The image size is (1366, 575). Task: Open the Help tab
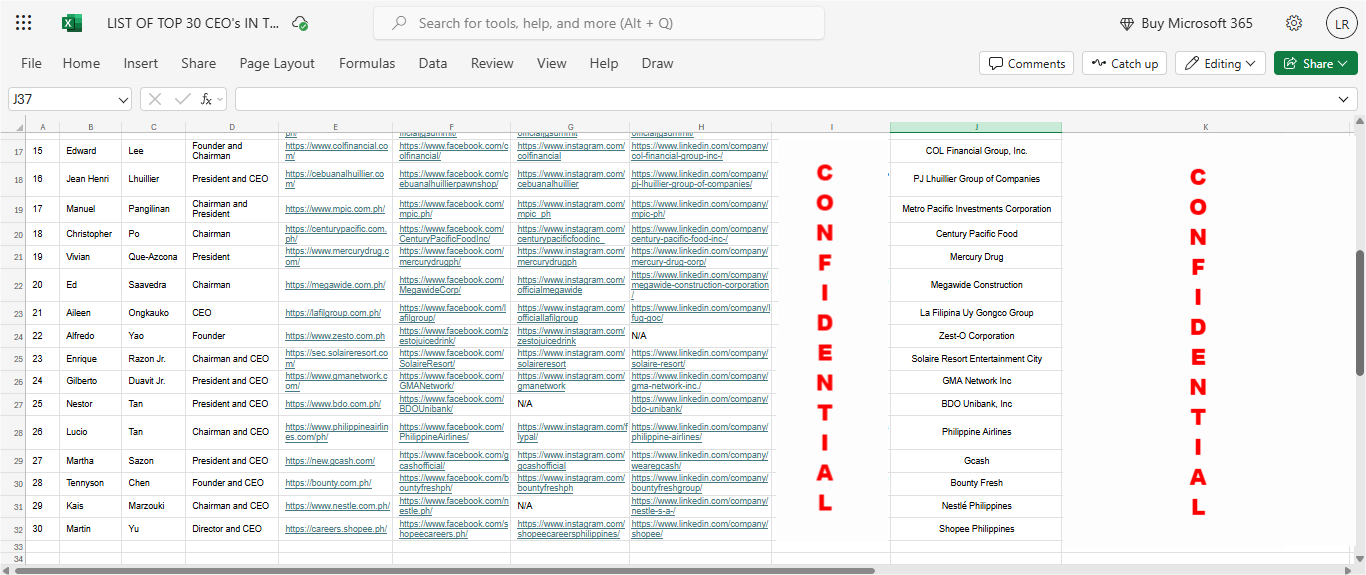[604, 63]
